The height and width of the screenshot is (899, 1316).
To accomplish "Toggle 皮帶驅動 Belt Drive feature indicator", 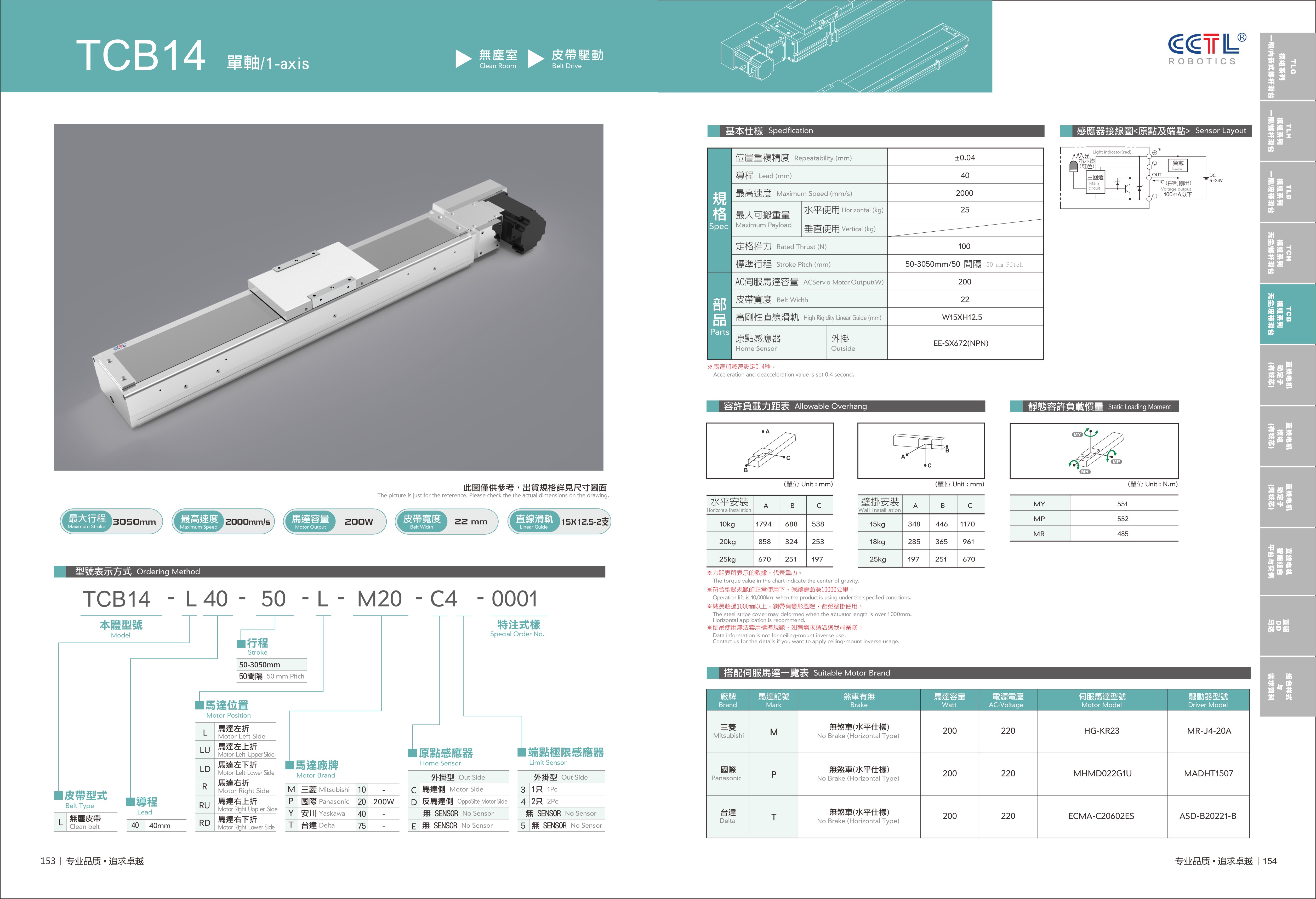I will click(581, 60).
